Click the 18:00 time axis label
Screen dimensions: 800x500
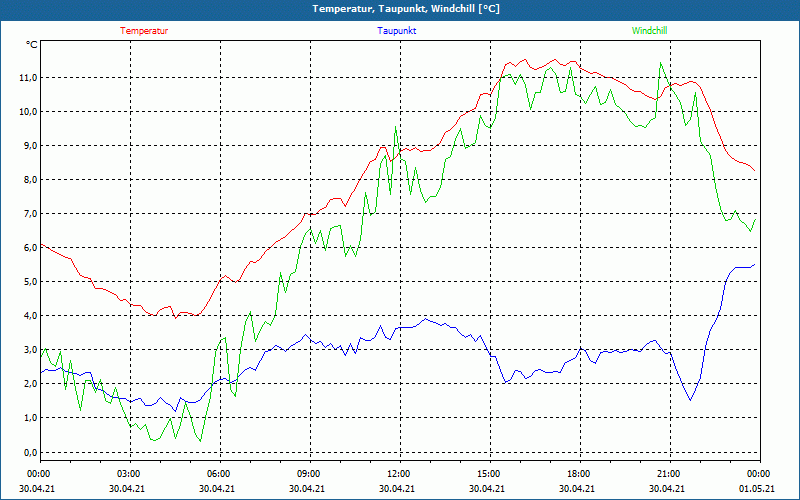coord(578,474)
